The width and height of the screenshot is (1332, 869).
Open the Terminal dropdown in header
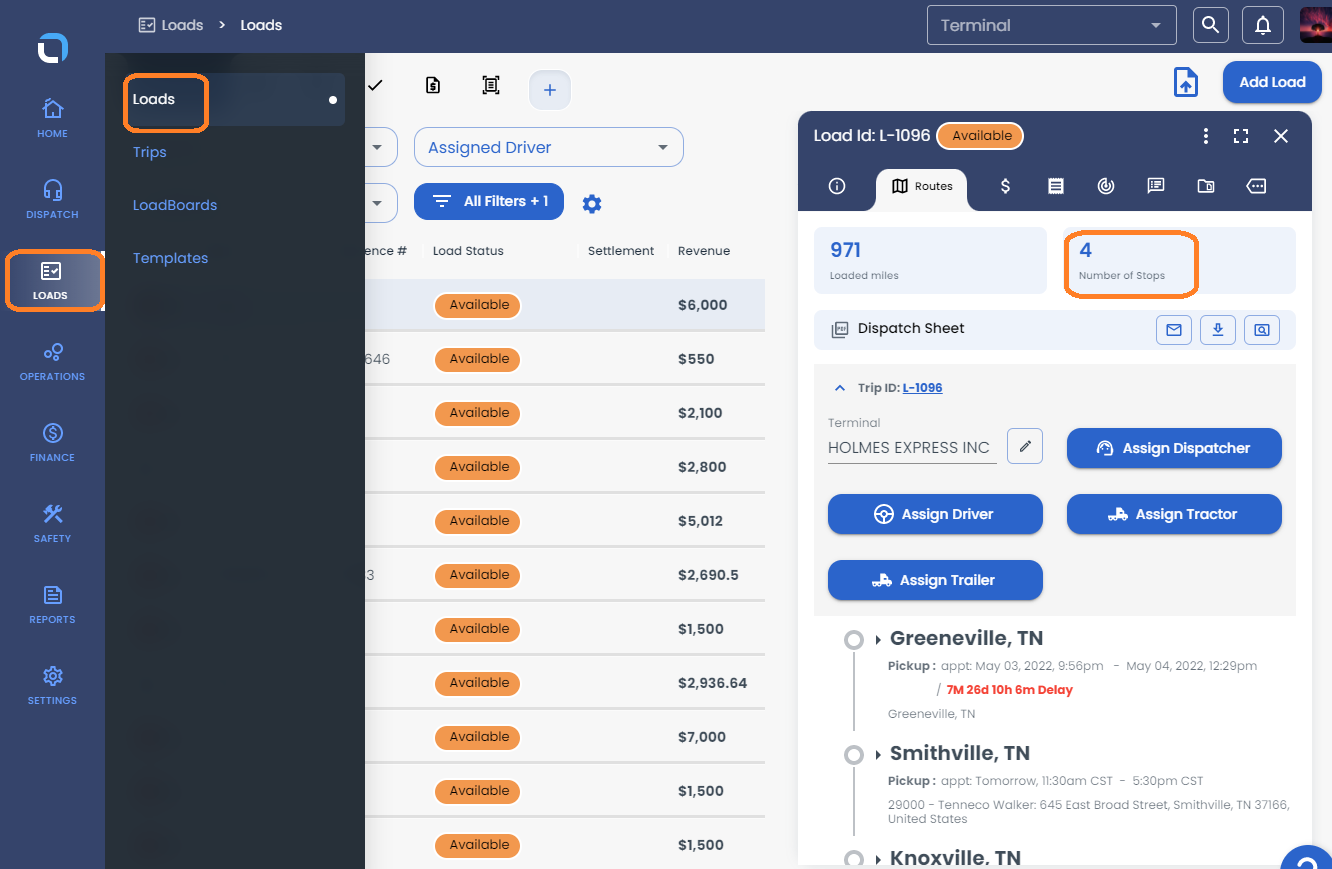(1050, 25)
